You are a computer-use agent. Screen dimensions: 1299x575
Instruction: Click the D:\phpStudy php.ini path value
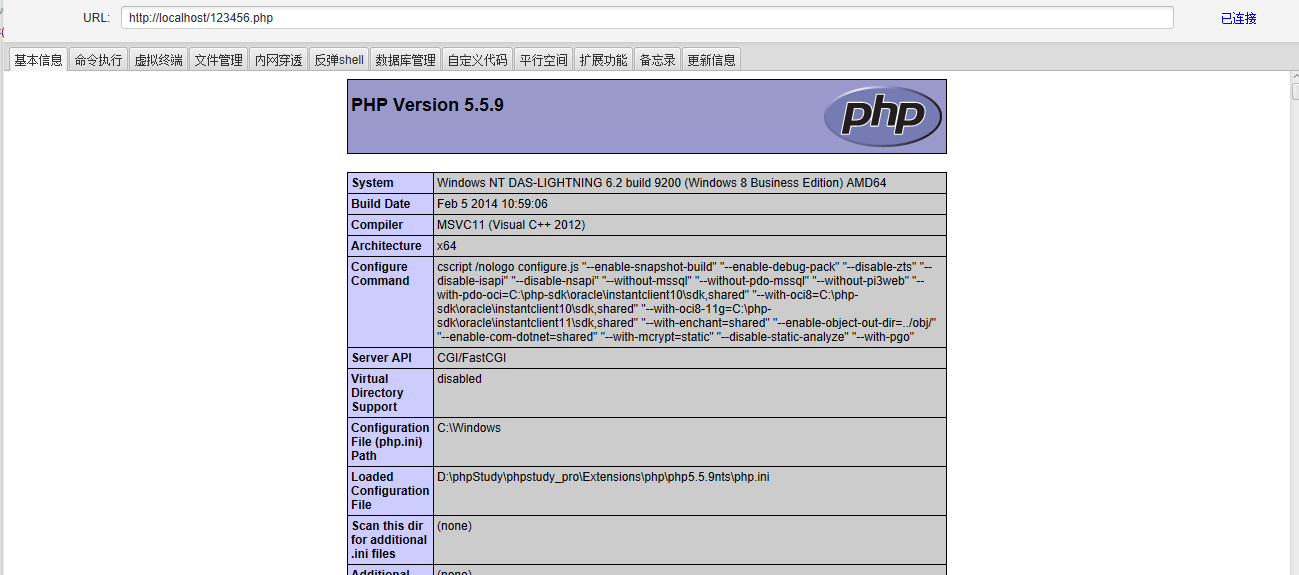603,477
